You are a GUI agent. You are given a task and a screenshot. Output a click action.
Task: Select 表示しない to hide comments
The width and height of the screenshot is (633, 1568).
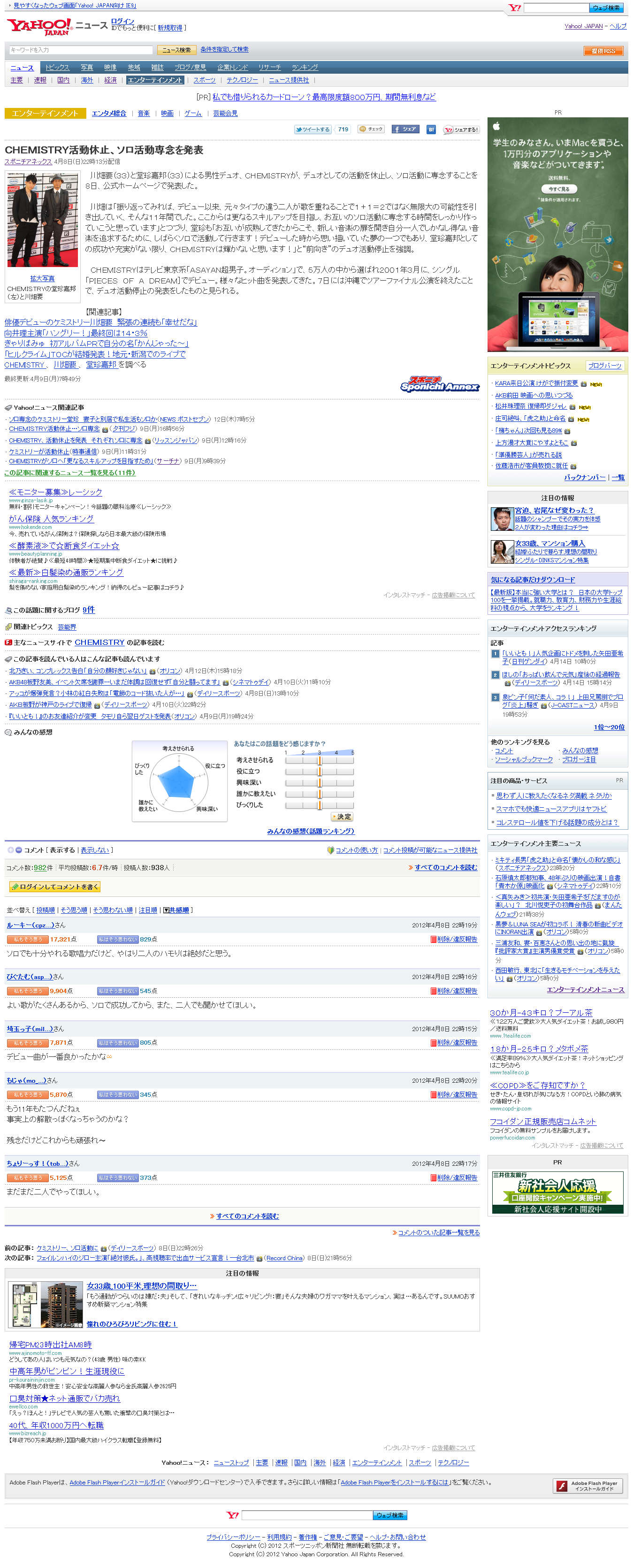(x=95, y=850)
